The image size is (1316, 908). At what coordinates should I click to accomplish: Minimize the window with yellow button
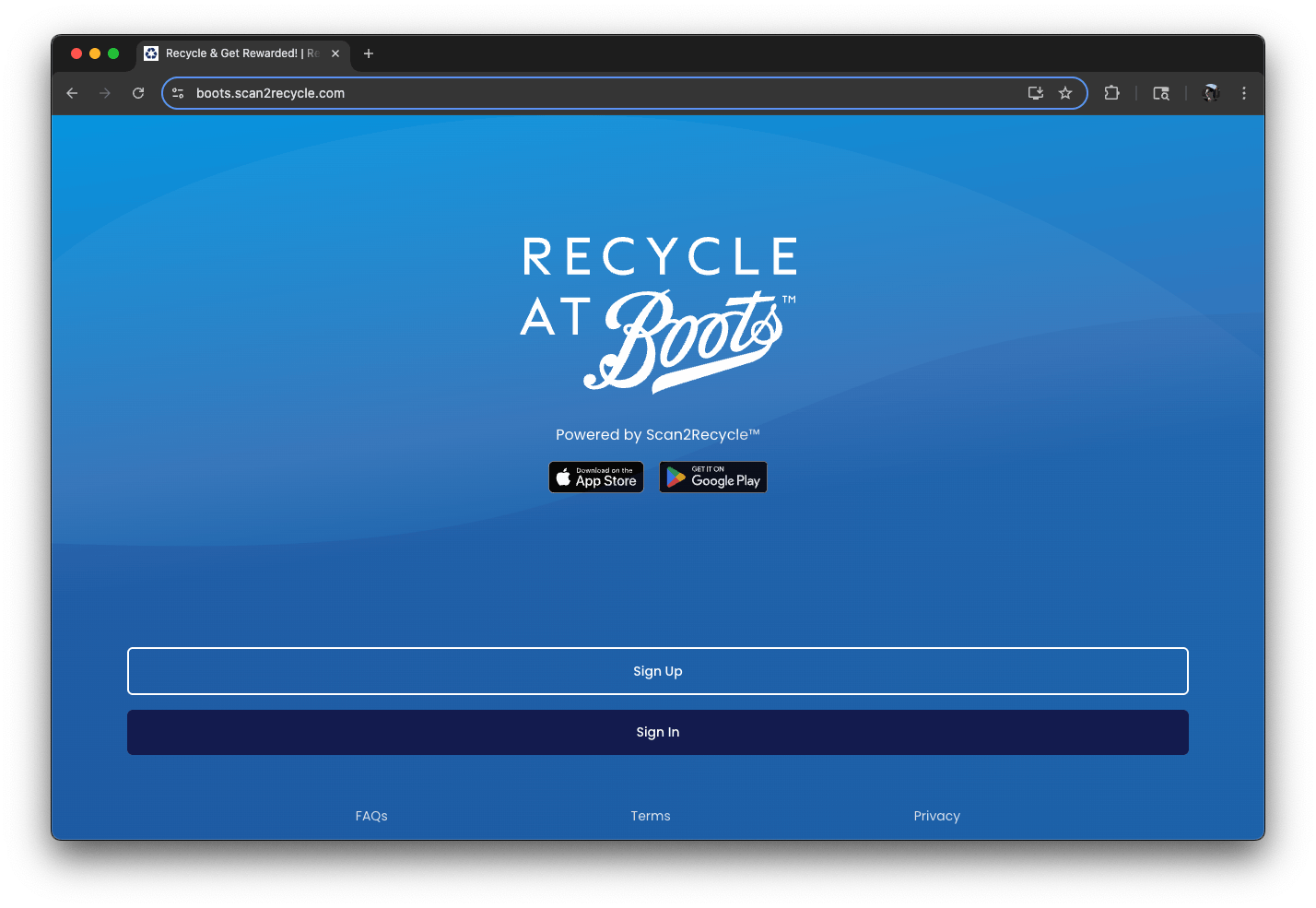pos(95,53)
